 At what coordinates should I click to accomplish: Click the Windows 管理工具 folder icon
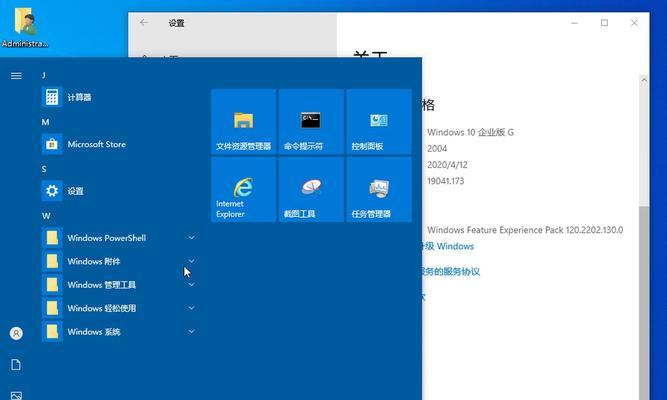(x=52, y=284)
